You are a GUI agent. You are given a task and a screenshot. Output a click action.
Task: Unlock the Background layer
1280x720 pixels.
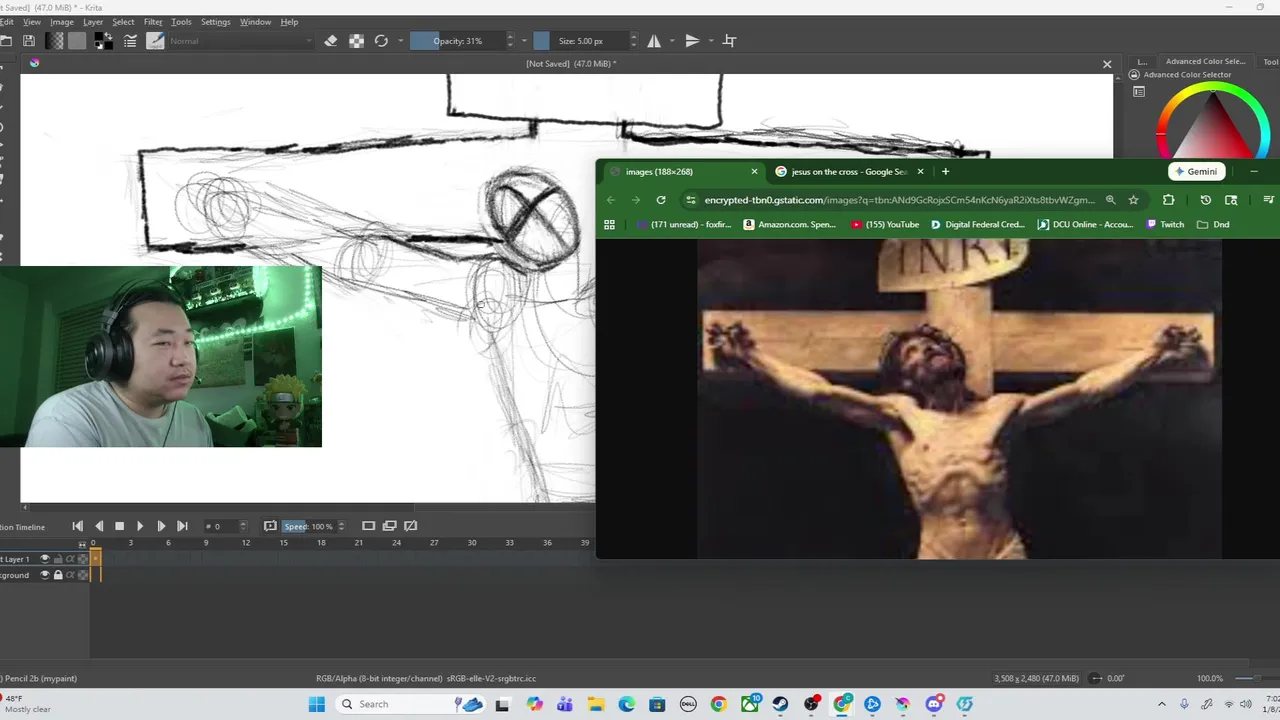pos(57,575)
